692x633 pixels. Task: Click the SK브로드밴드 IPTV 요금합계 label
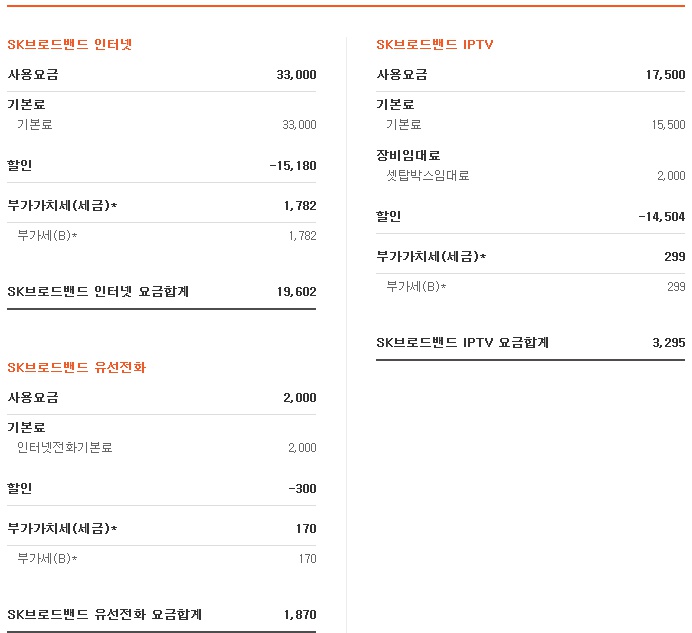[462, 343]
